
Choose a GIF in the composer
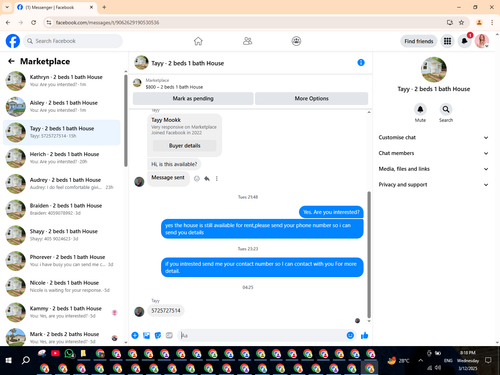coord(169,335)
